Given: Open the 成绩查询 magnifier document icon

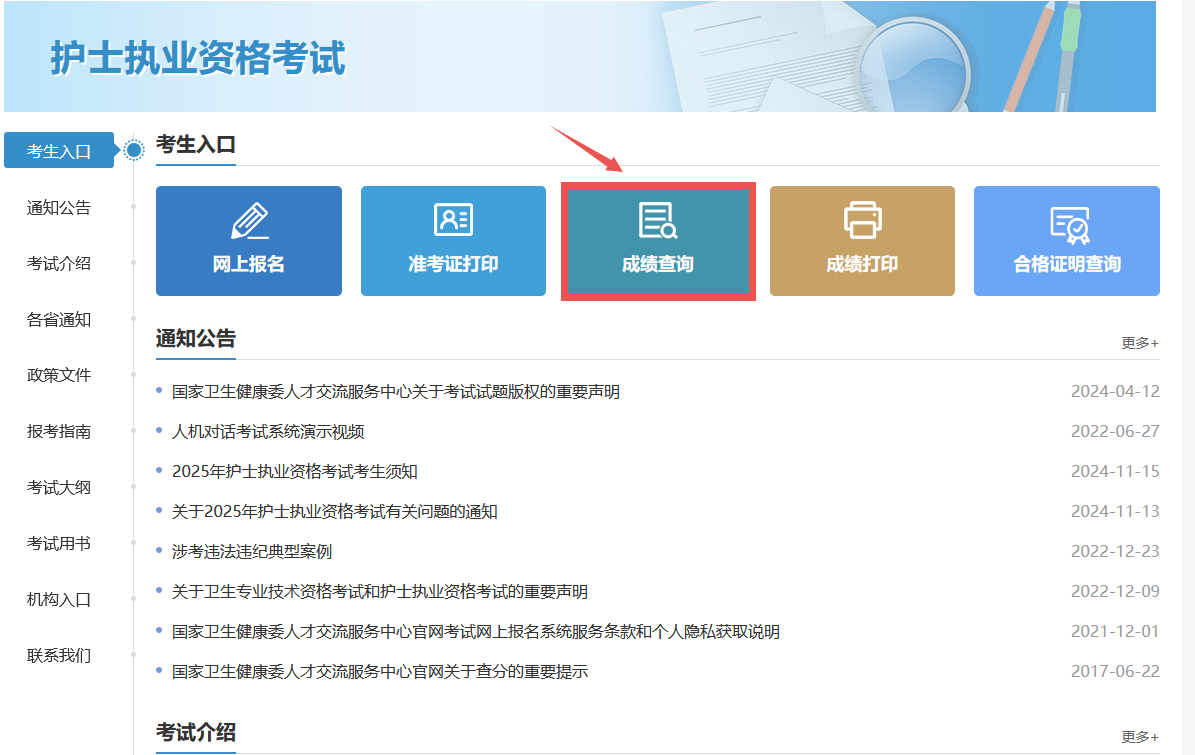Looking at the screenshot, I should (658, 221).
